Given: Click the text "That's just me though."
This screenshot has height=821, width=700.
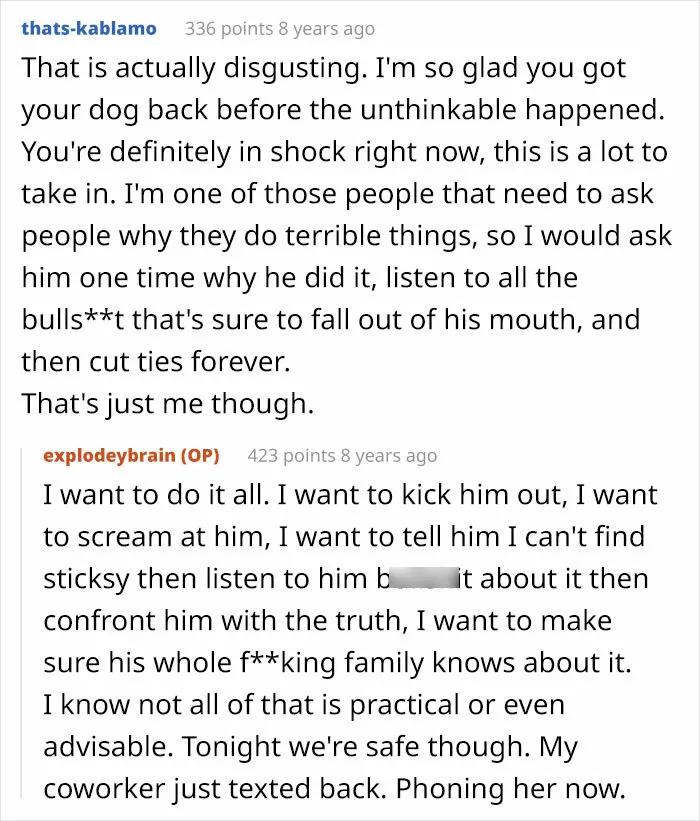Looking at the screenshot, I should [x=168, y=404].
